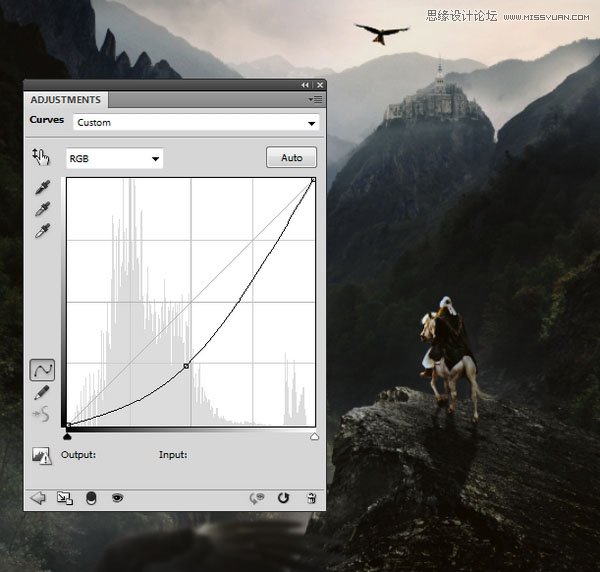Pick the black point eyedropper
This screenshot has height=572, width=600.
pos(42,187)
